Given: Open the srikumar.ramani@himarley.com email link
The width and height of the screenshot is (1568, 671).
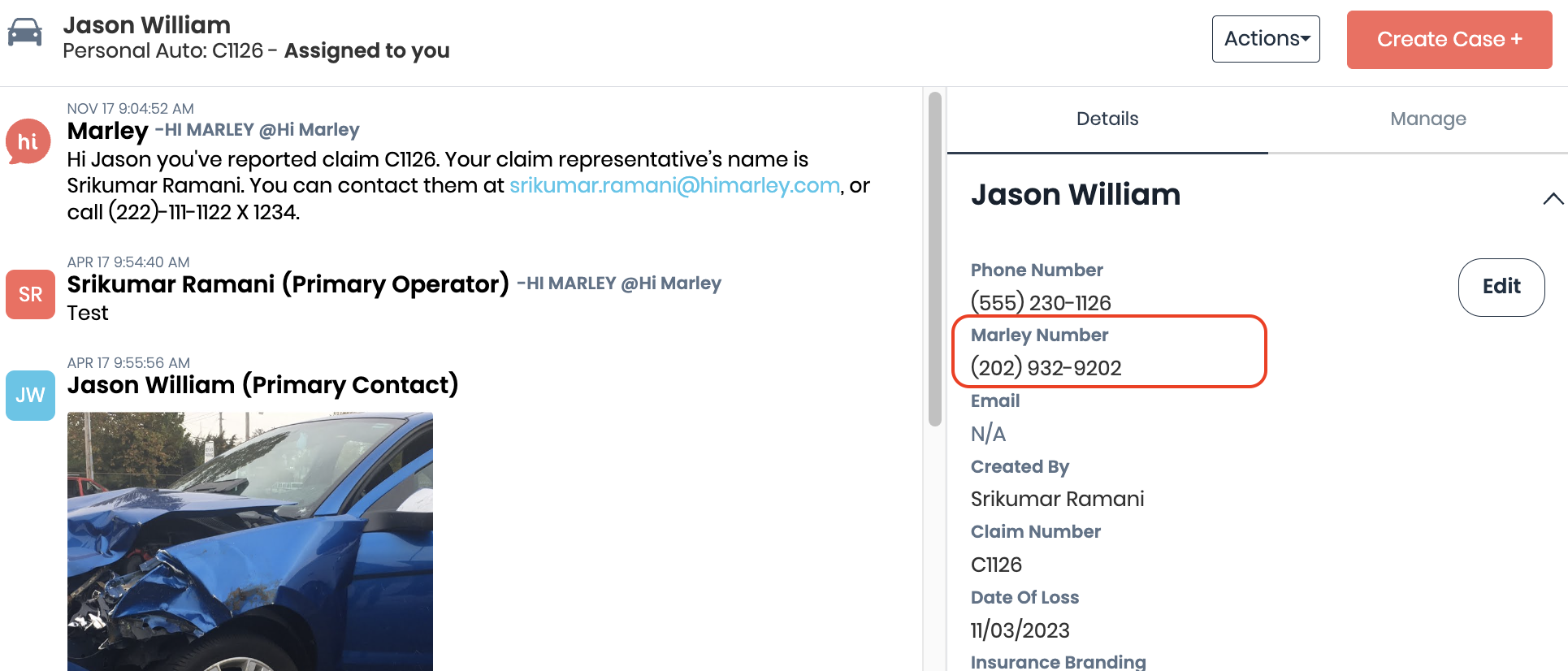Looking at the screenshot, I should pos(674,186).
